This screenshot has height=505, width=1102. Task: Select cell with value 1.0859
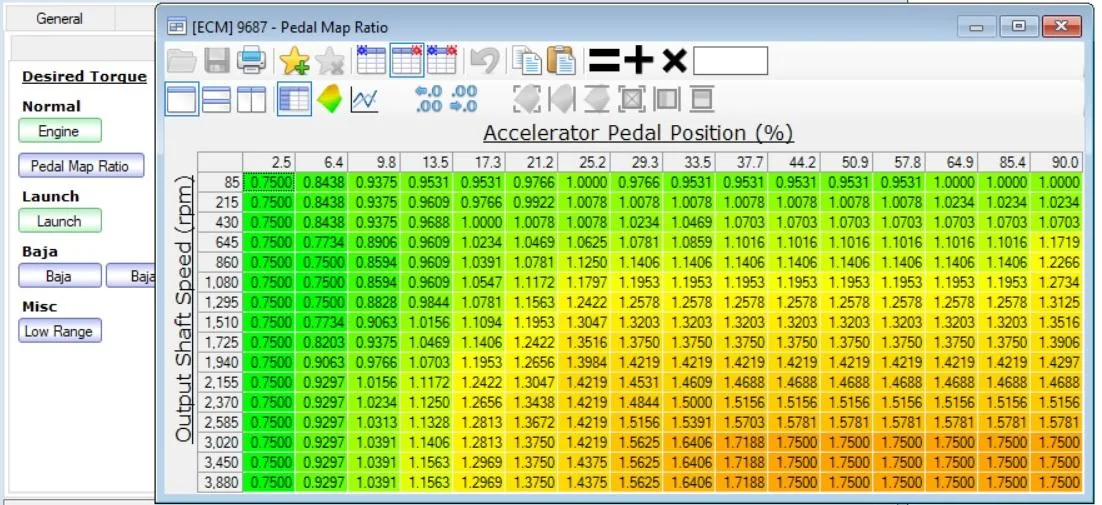click(689, 242)
